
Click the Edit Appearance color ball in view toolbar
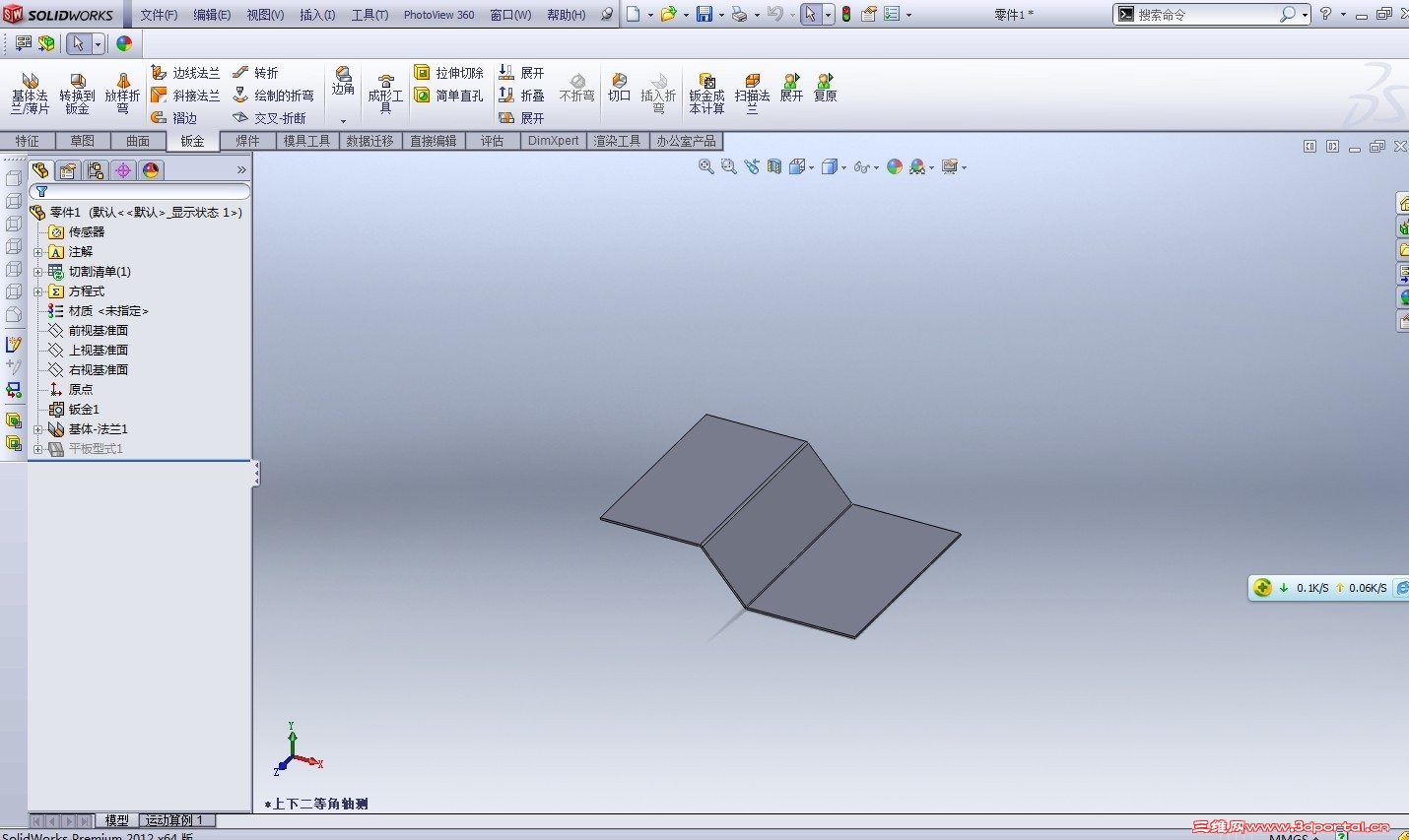click(895, 167)
